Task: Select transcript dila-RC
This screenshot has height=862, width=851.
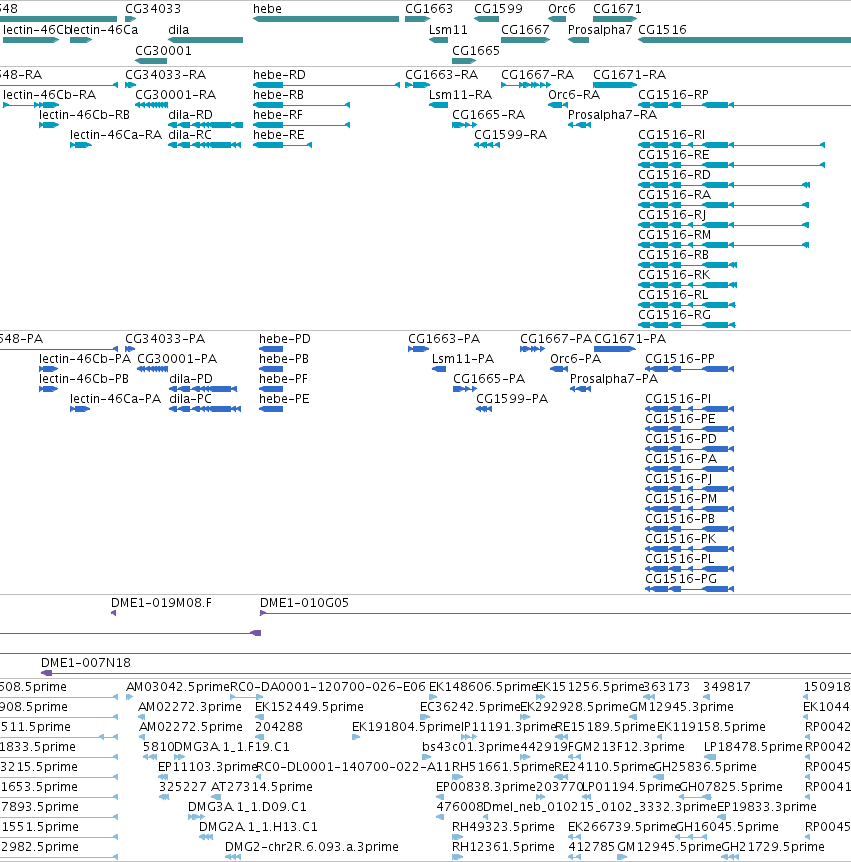Action: (x=190, y=135)
